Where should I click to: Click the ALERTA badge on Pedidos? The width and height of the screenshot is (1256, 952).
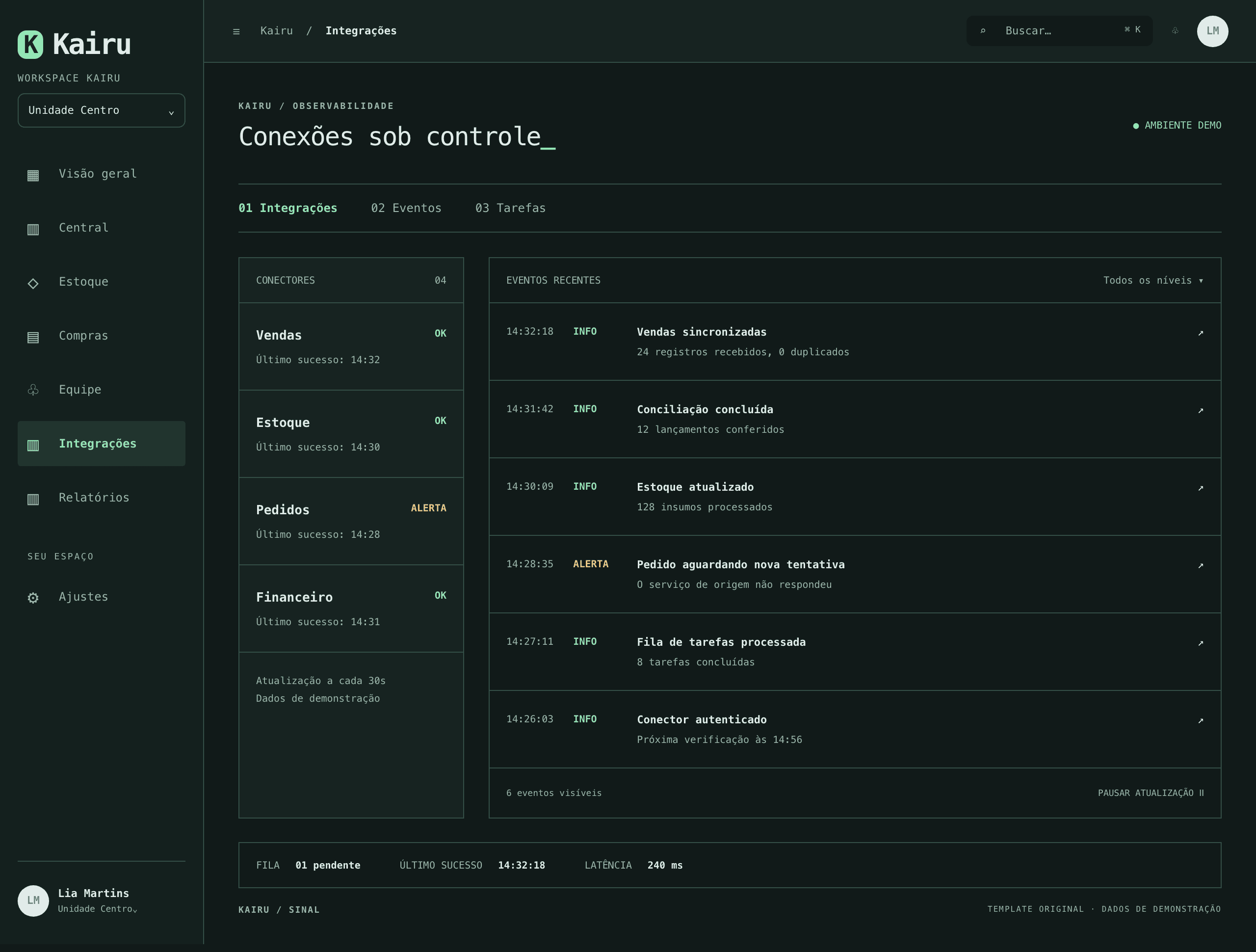(428, 508)
